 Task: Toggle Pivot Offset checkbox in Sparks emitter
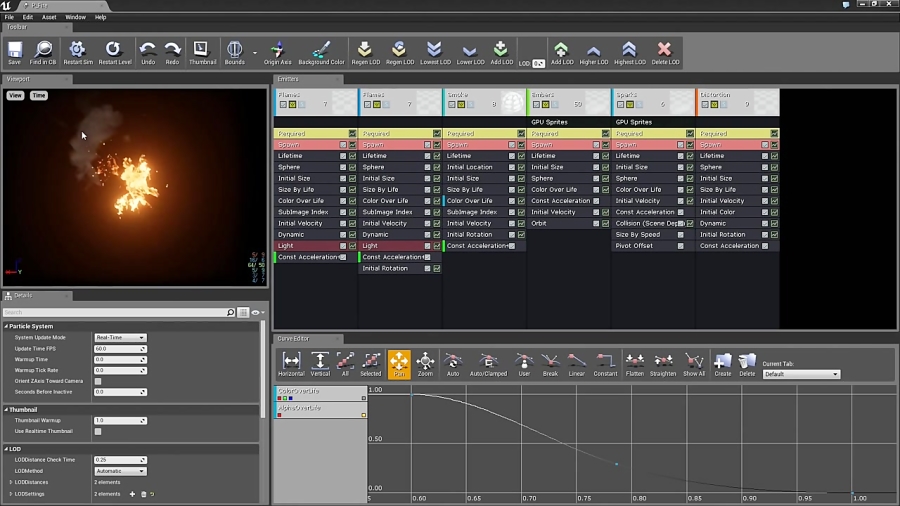pos(680,246)
